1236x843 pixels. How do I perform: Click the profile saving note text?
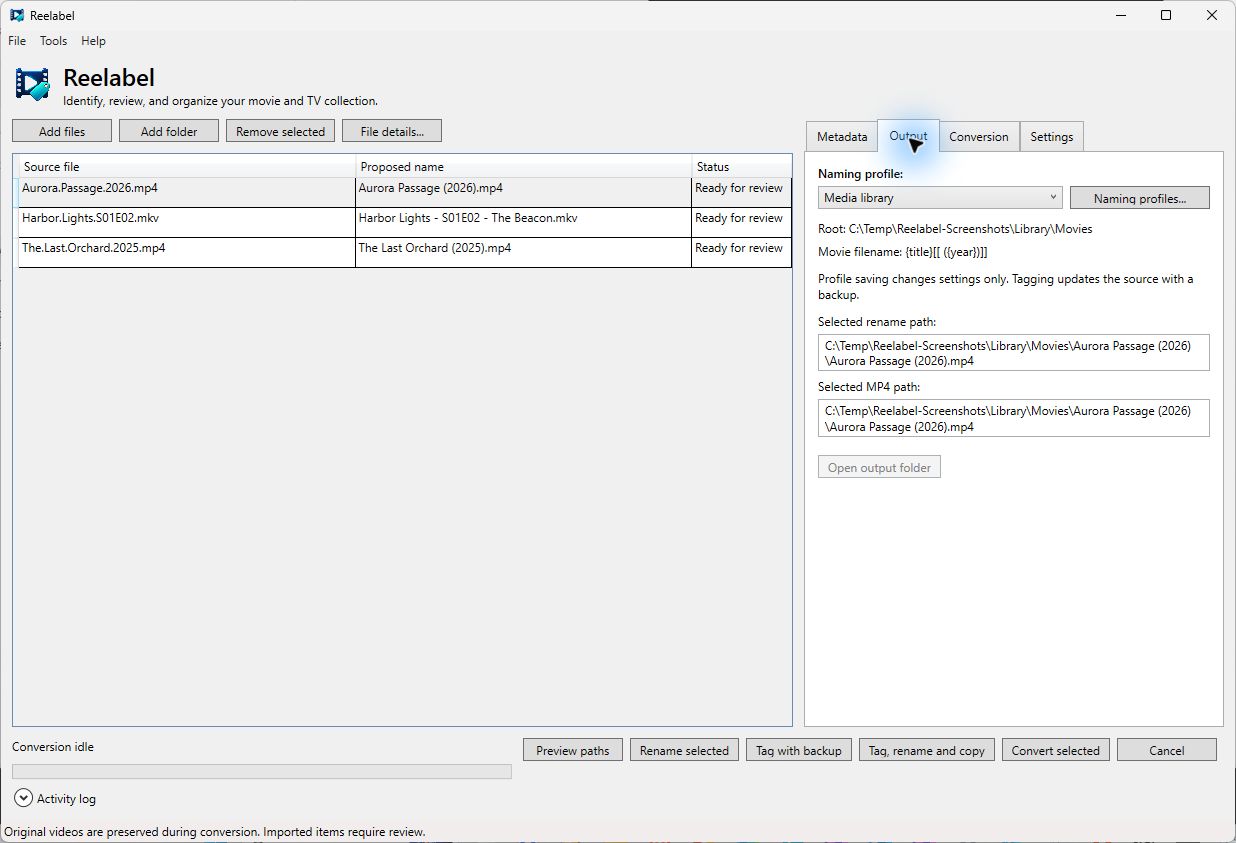point(1005,287)
